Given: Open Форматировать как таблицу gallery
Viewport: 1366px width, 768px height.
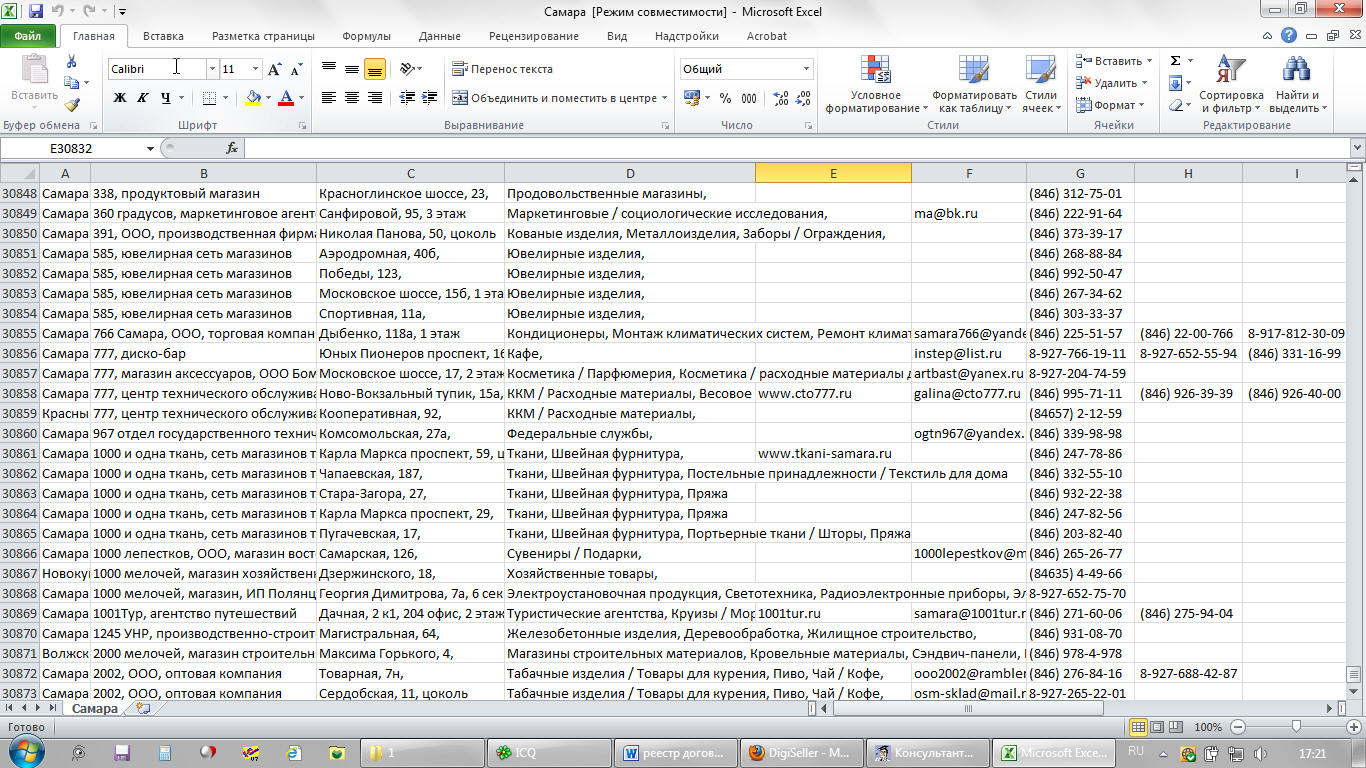Looking at the screenshot, I should tap(974, 85).
